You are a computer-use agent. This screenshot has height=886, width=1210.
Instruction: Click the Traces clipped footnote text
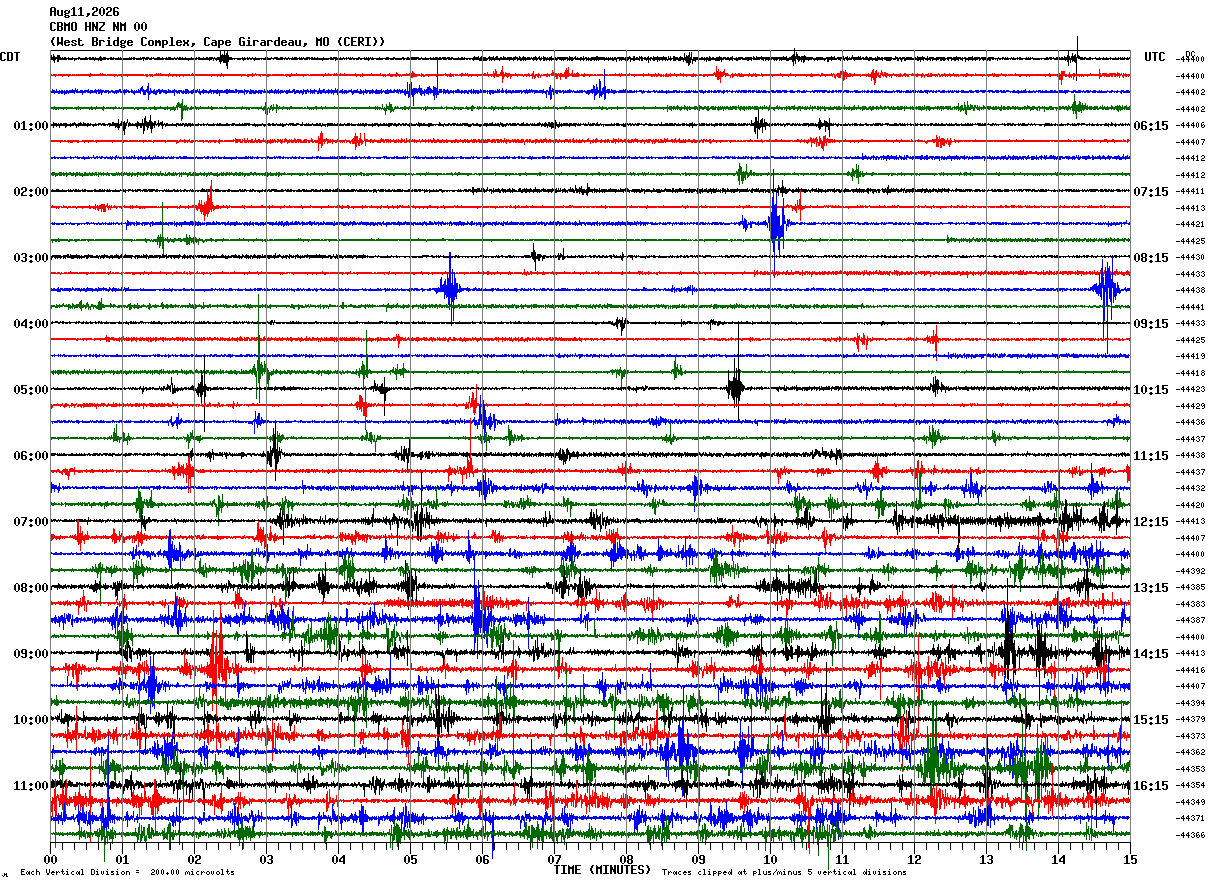coord(784,873)
